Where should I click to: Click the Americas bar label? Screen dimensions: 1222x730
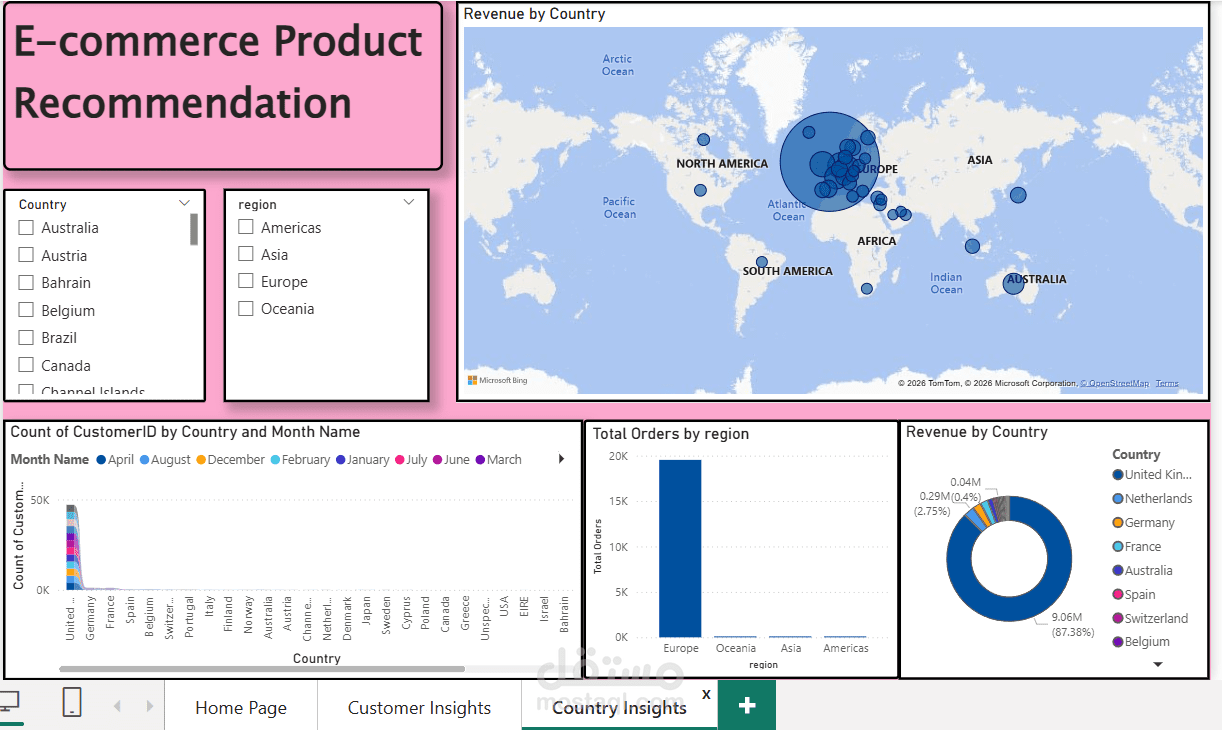846,648
